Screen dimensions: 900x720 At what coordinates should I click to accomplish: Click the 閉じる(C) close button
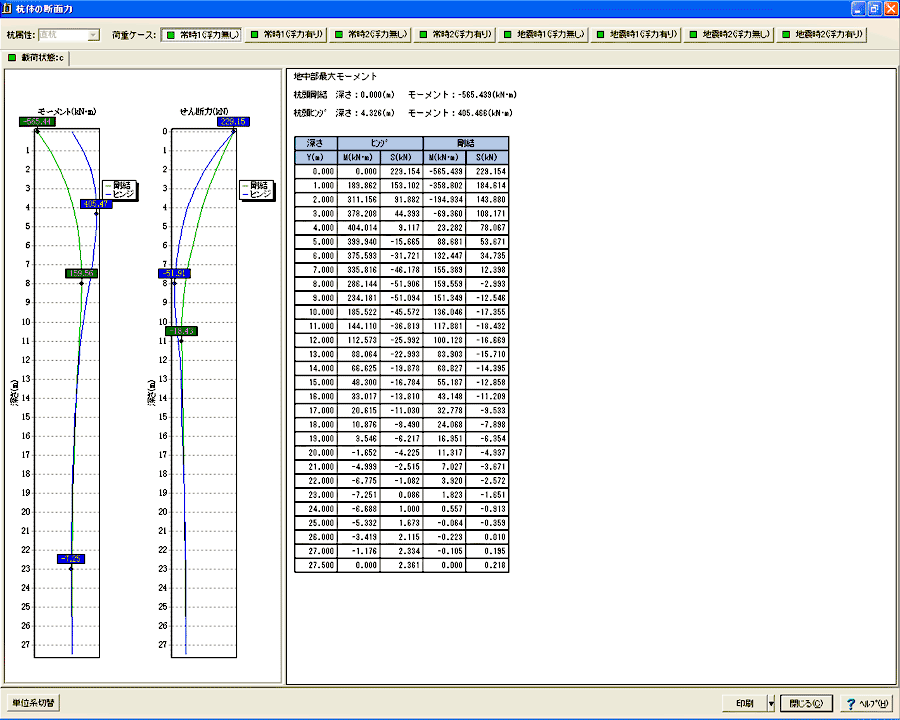pos(806,703)
